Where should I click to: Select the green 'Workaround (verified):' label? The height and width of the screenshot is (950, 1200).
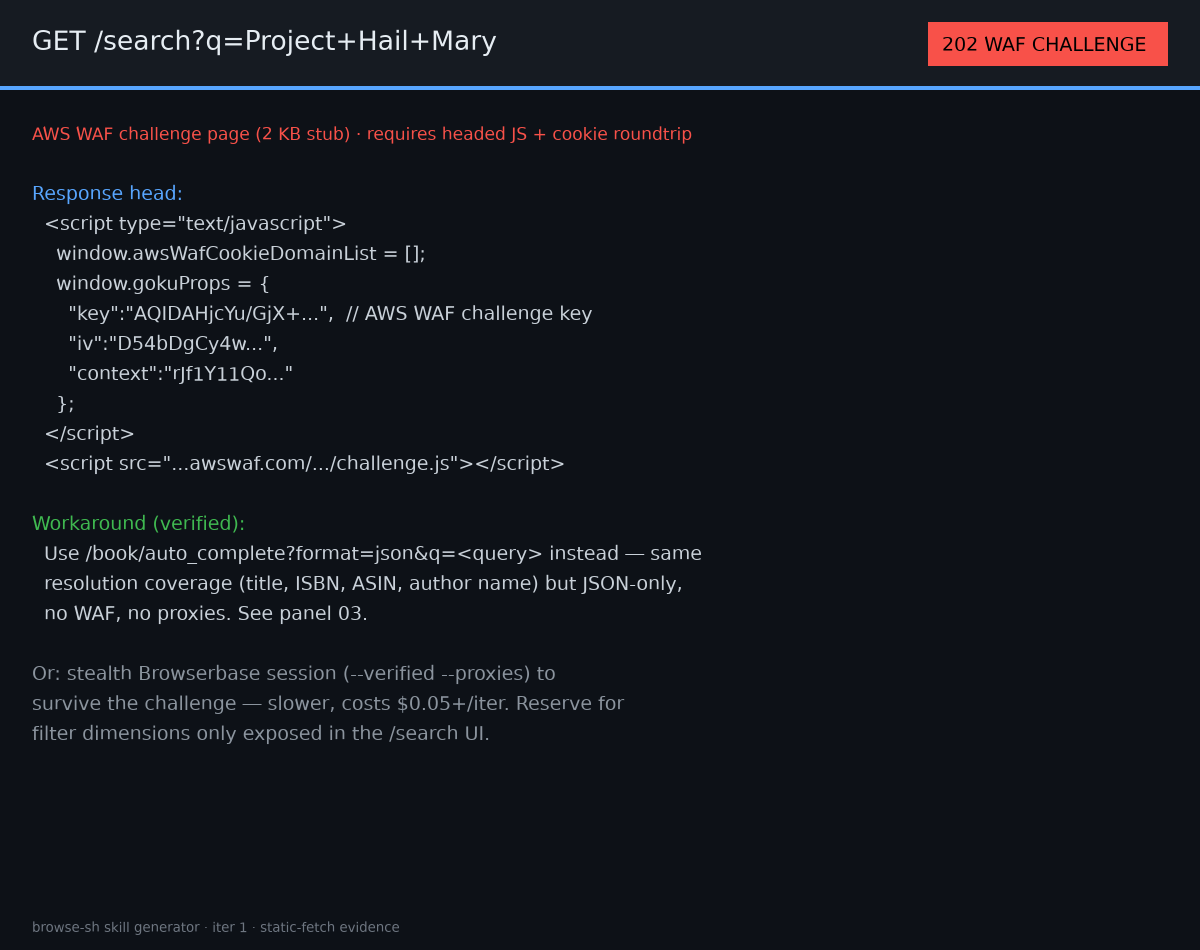pos(138,523)
